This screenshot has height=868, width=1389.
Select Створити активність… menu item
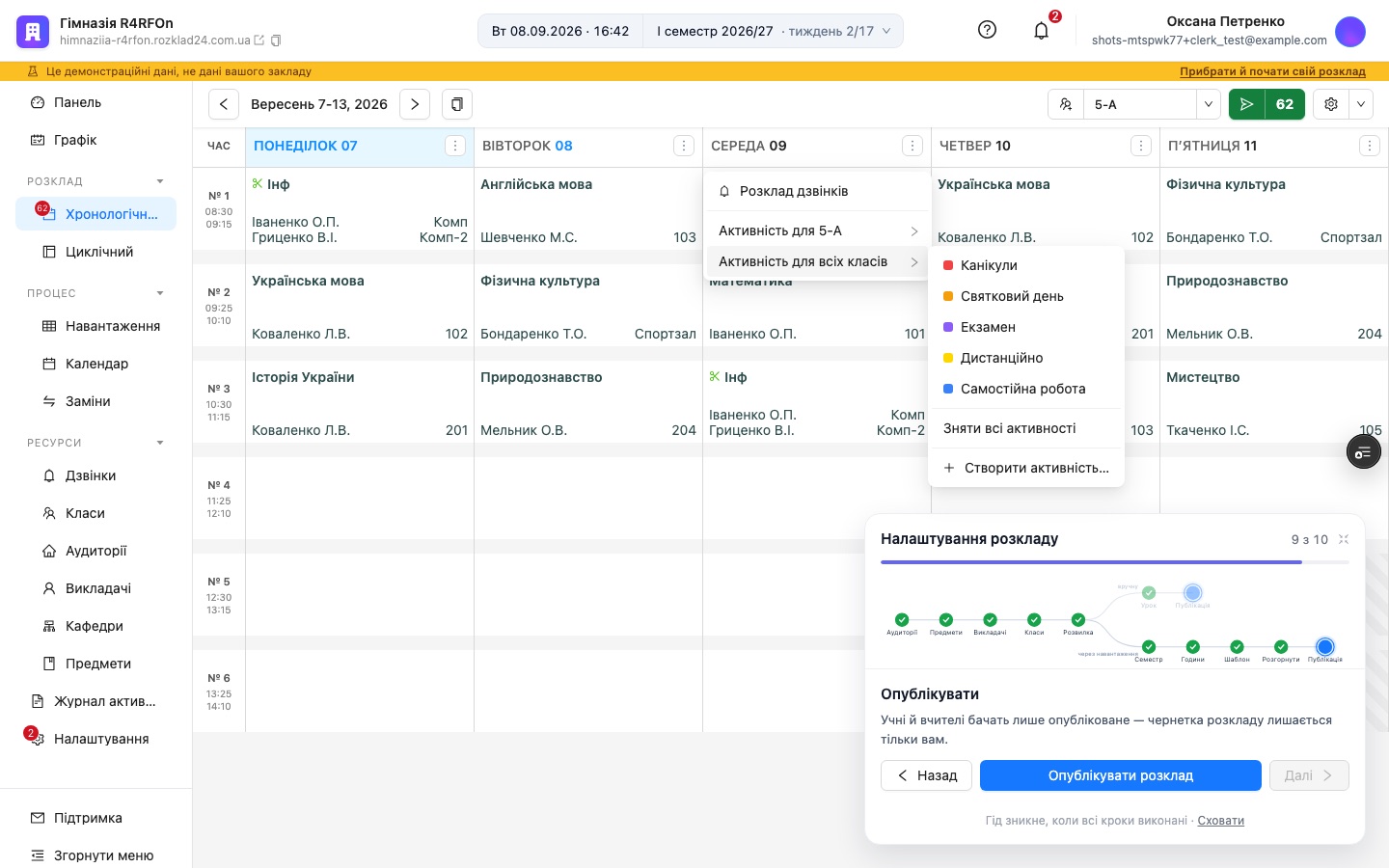tap(1026, 468)
